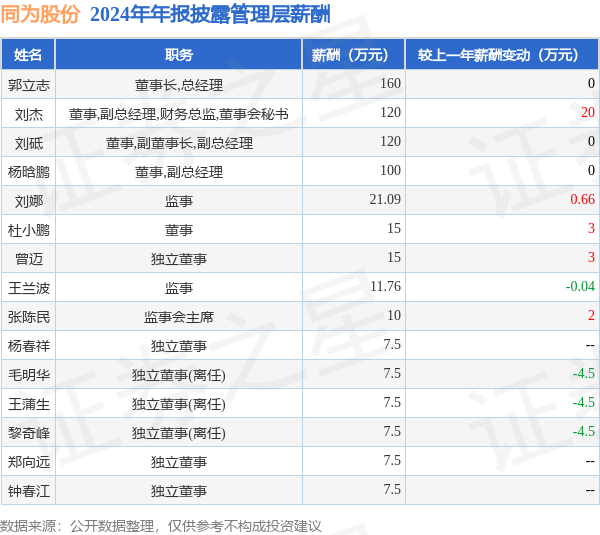Click the data source note 数据来源
The image size is (600, 535).
pos(161,526)
